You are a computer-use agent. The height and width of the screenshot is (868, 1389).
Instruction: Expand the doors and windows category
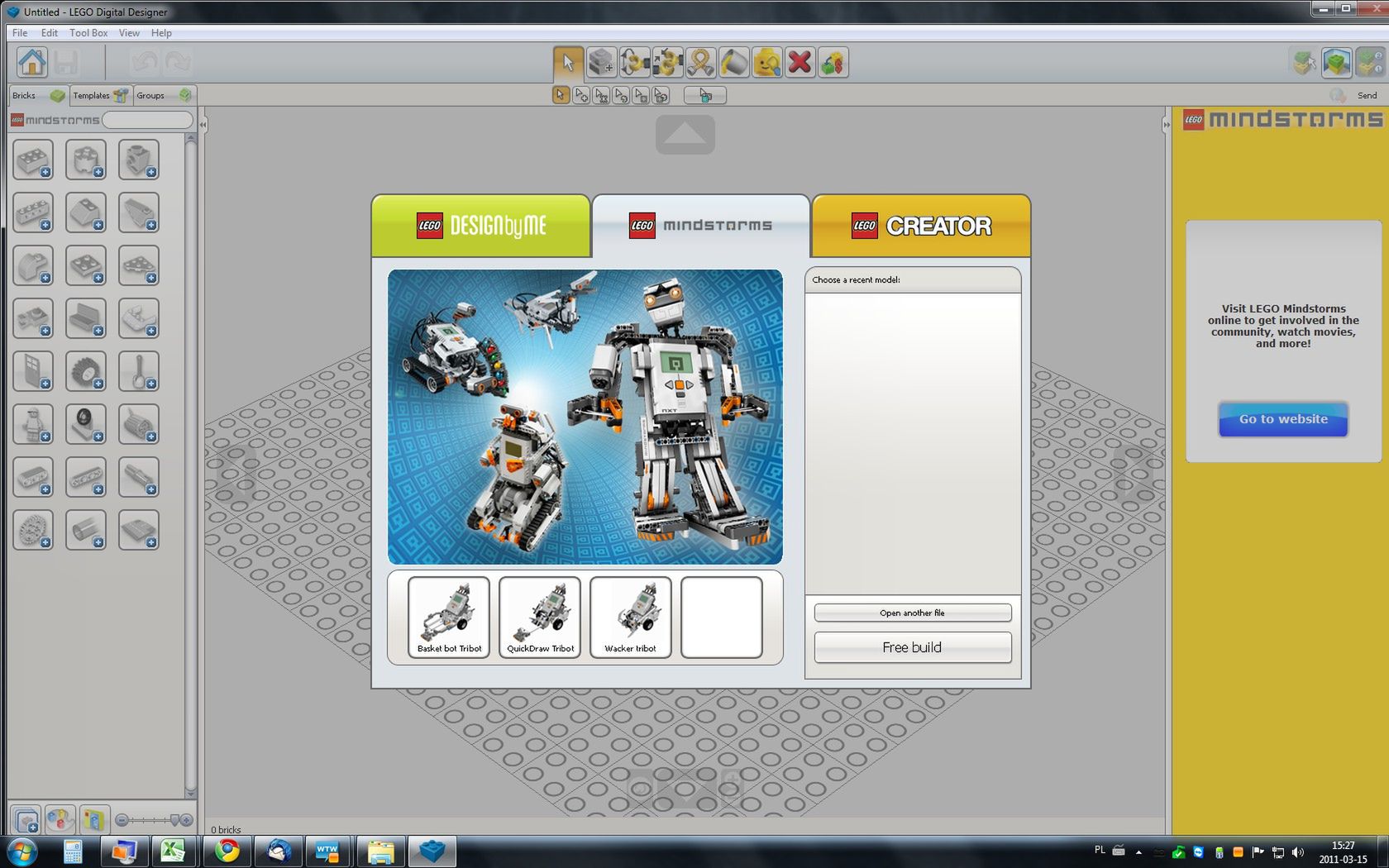33,371
